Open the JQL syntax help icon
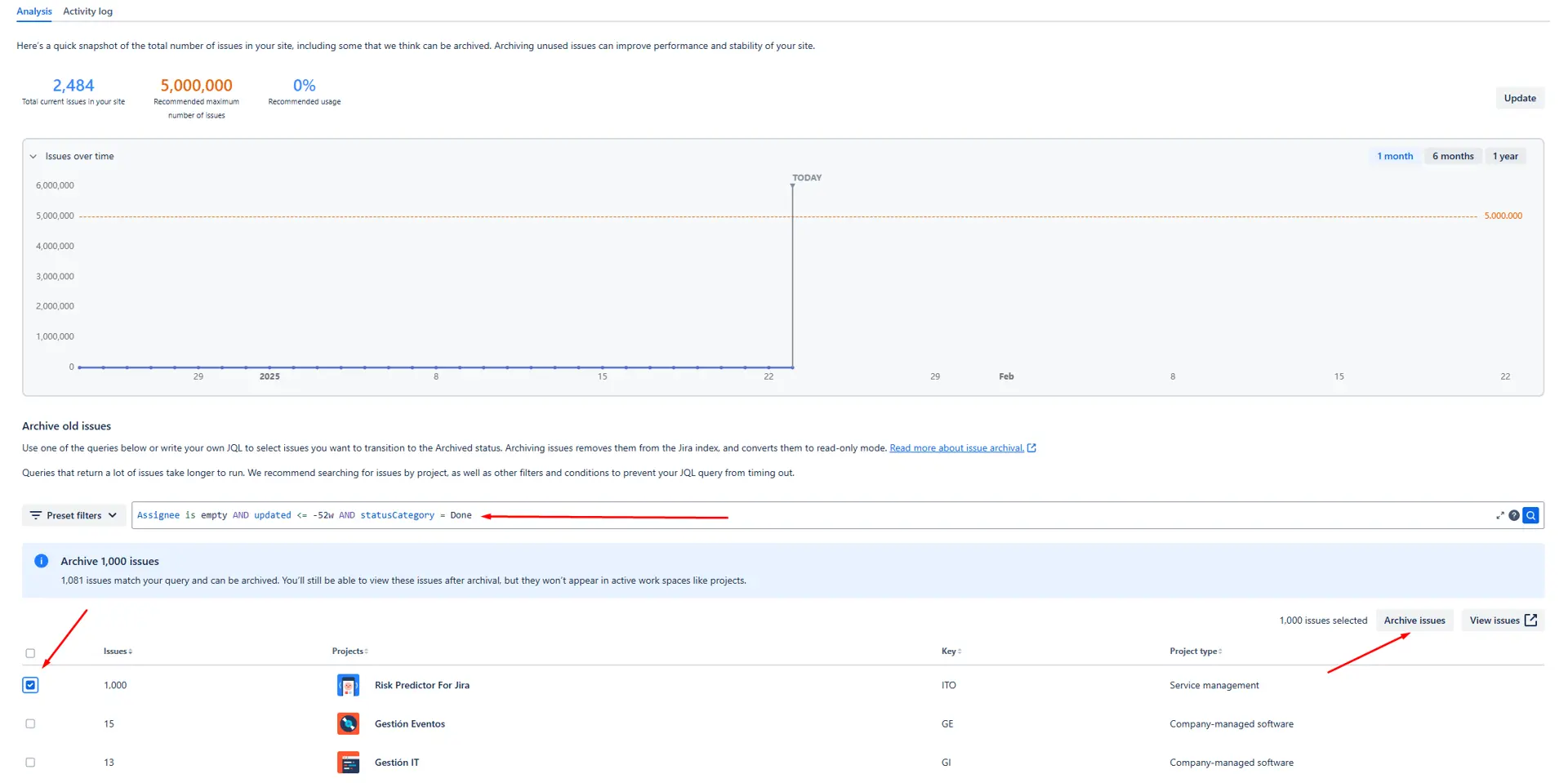The image size is (1568, 783). 1514,515
